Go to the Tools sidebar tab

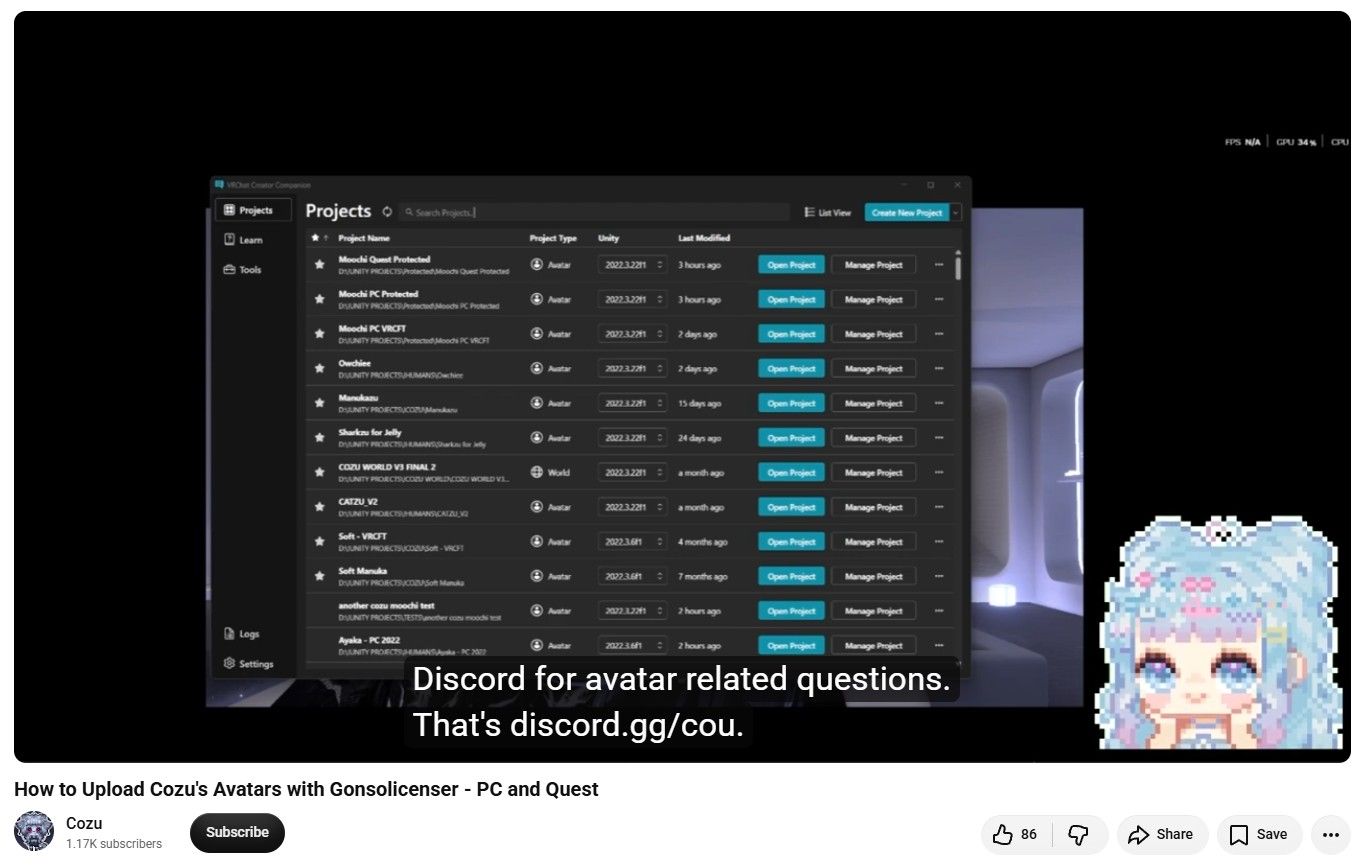coord(243,270)
